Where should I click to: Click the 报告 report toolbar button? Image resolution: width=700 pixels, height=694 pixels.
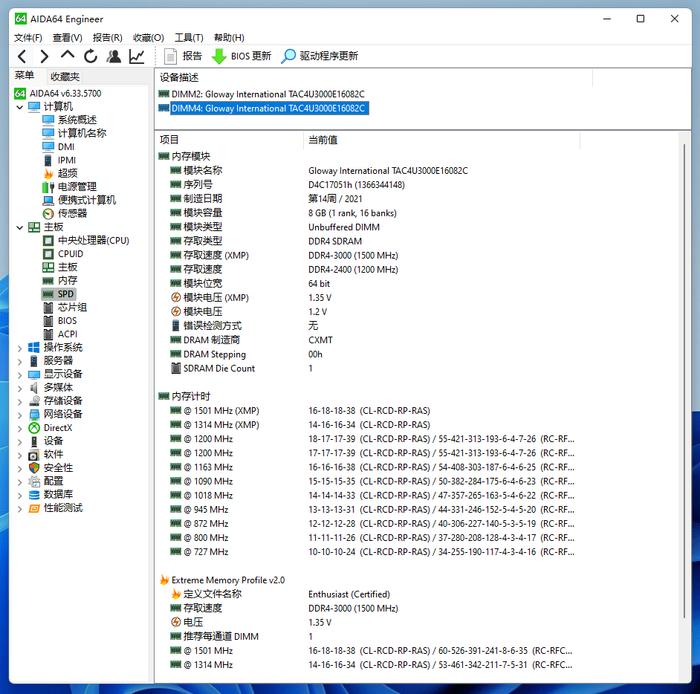pos(183,56)
